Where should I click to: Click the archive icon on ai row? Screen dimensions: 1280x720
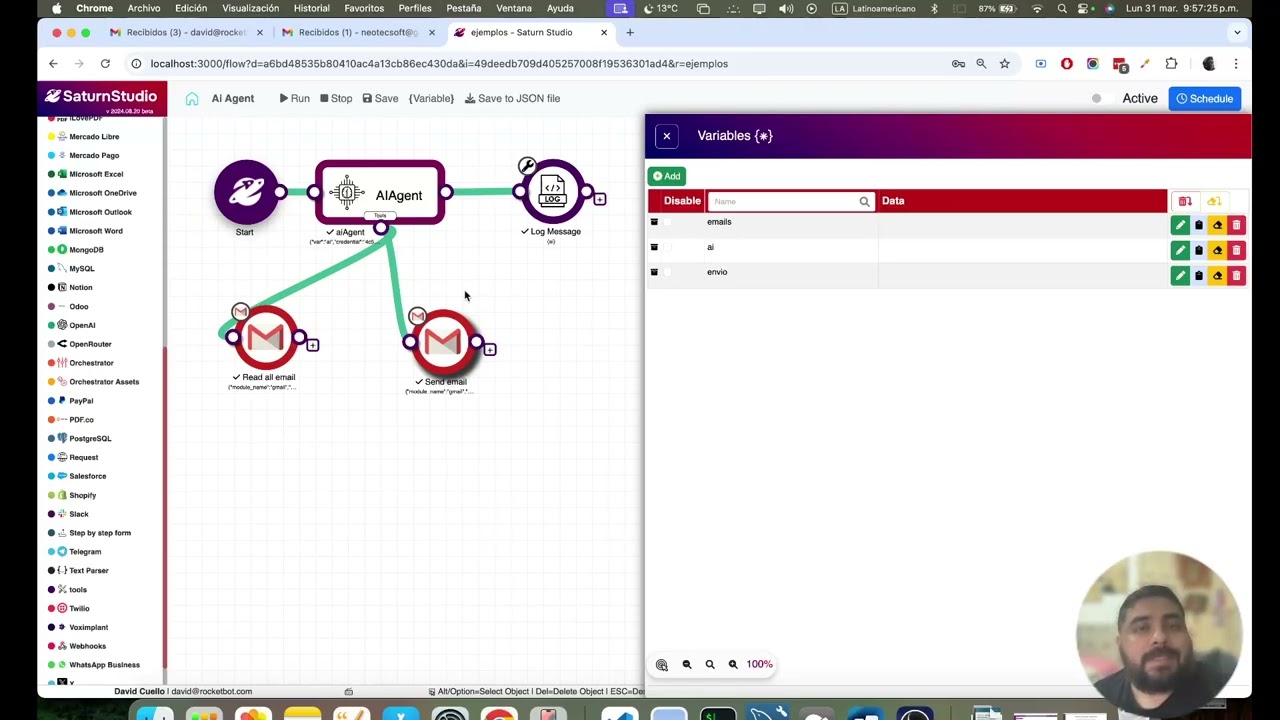655,247
